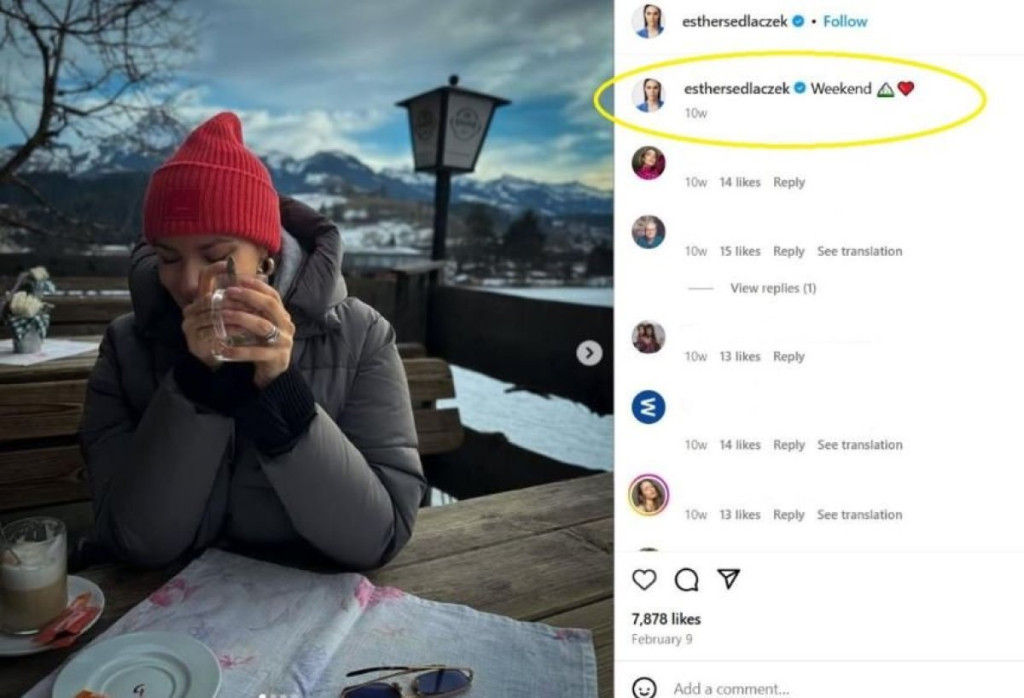Open the emoji picker in the comment box
This screenshot has height=698, width=1024.
coord(646,688)
